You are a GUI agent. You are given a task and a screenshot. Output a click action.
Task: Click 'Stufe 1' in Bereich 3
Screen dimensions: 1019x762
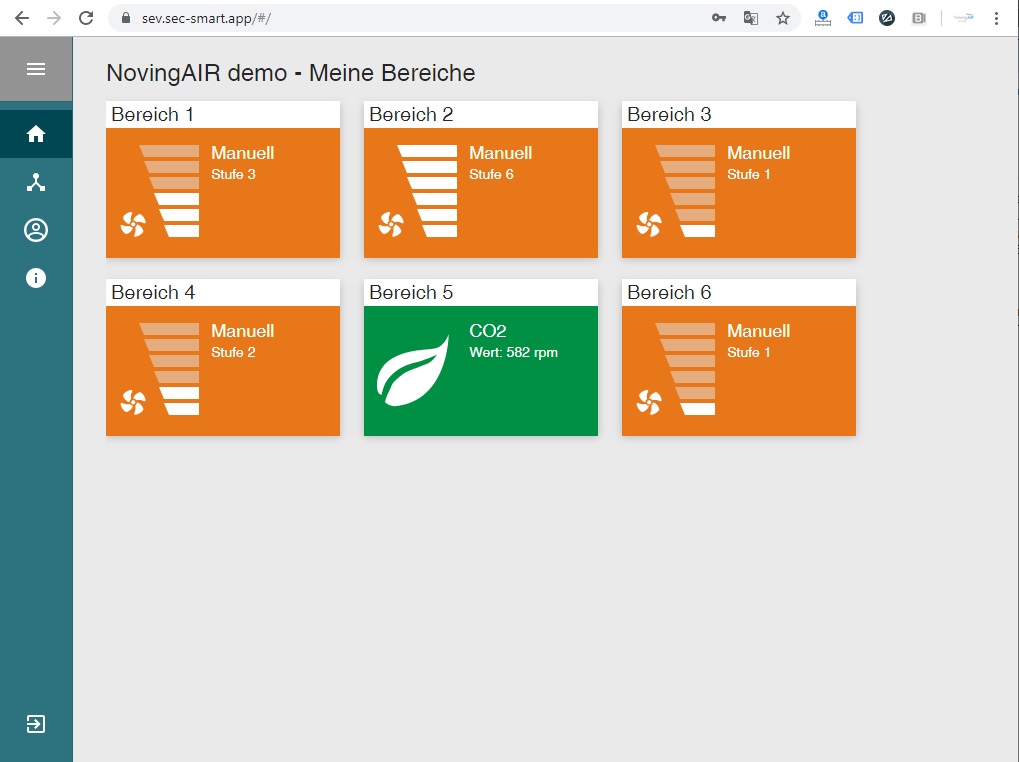749,174
